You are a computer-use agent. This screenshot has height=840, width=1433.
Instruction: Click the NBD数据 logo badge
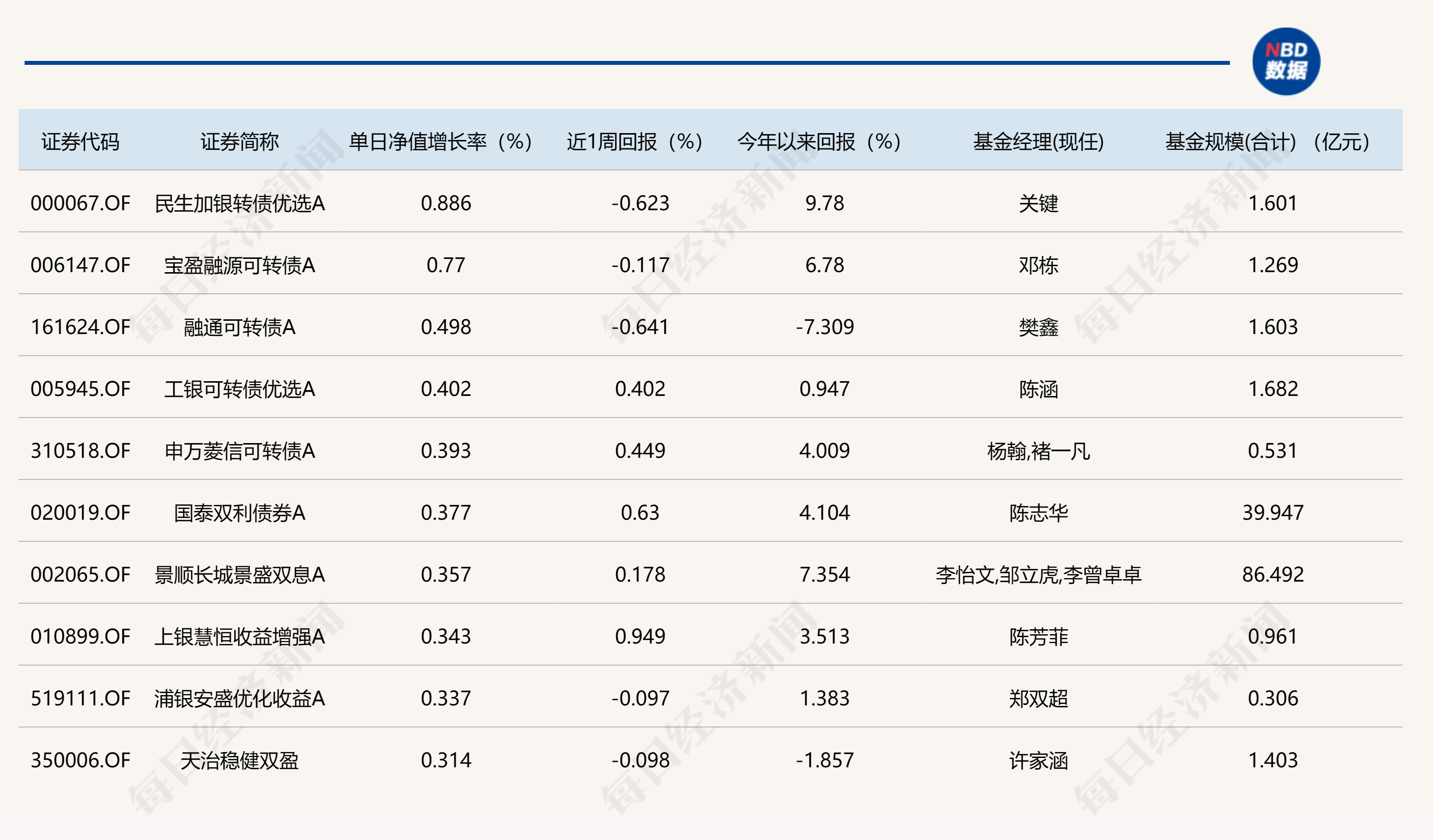pyautogui.click(x=1286, y=61)
